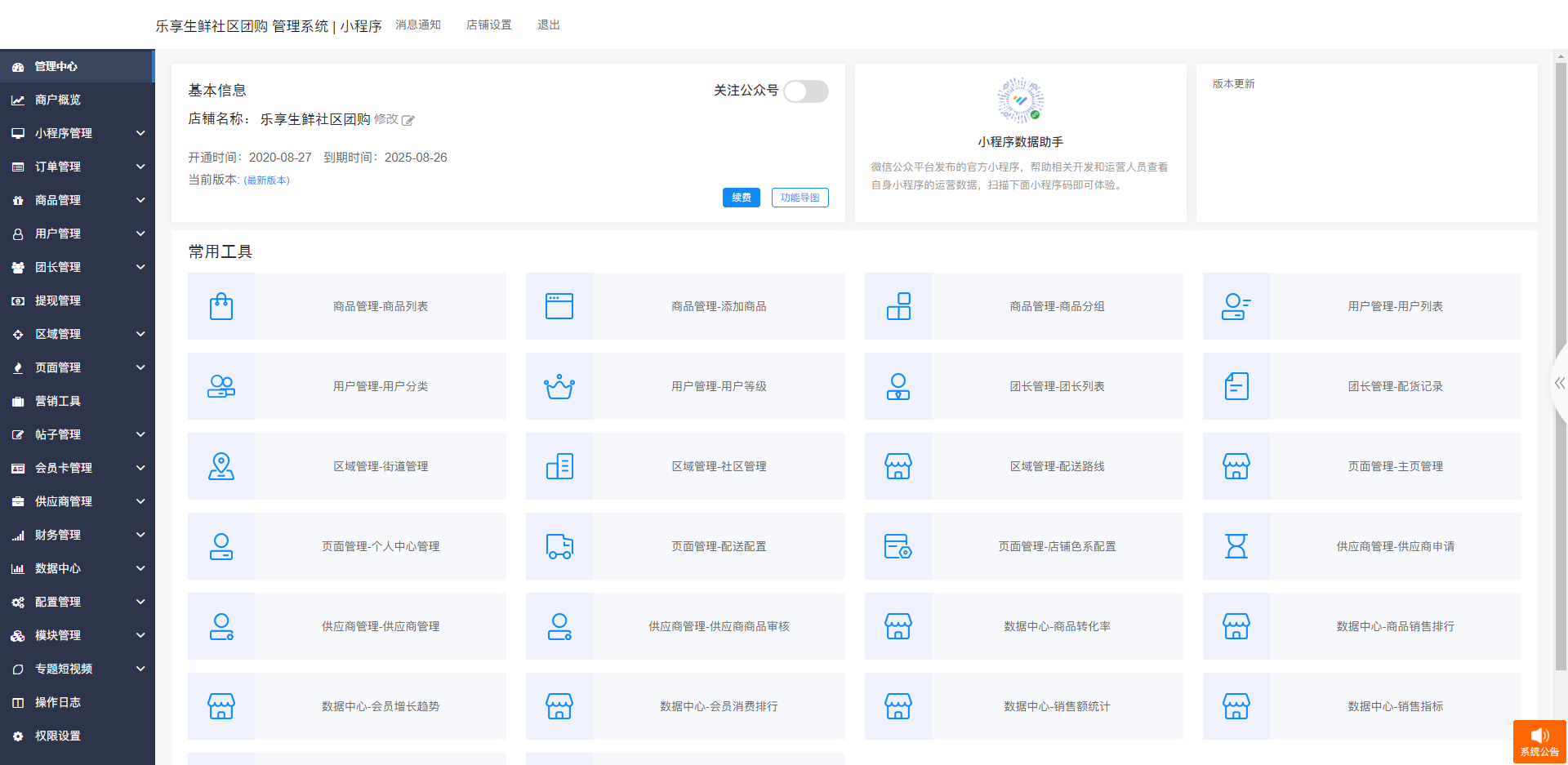Click the hourglass icon for 供应商管理-供应商申请

1236,546
